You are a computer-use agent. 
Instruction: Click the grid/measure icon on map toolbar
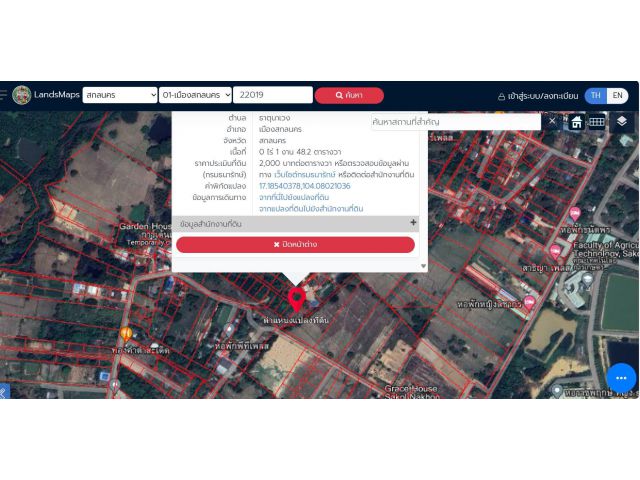click(x=596, y=122)
